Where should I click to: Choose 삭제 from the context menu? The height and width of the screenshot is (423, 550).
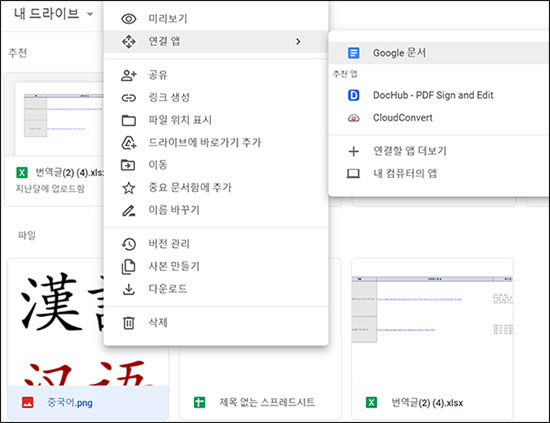[x=216, y=323]
